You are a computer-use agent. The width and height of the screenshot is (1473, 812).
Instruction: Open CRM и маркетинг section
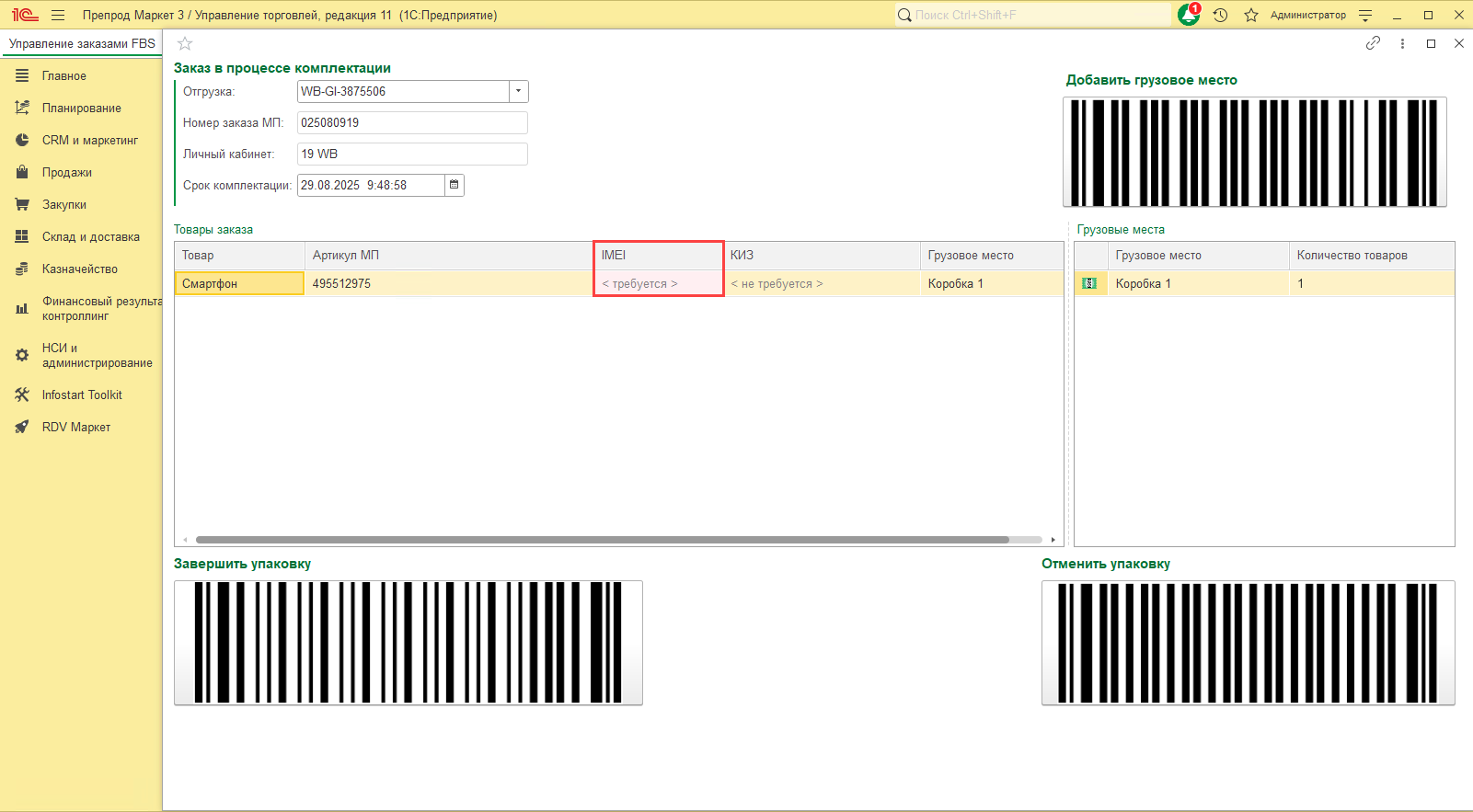90,140
